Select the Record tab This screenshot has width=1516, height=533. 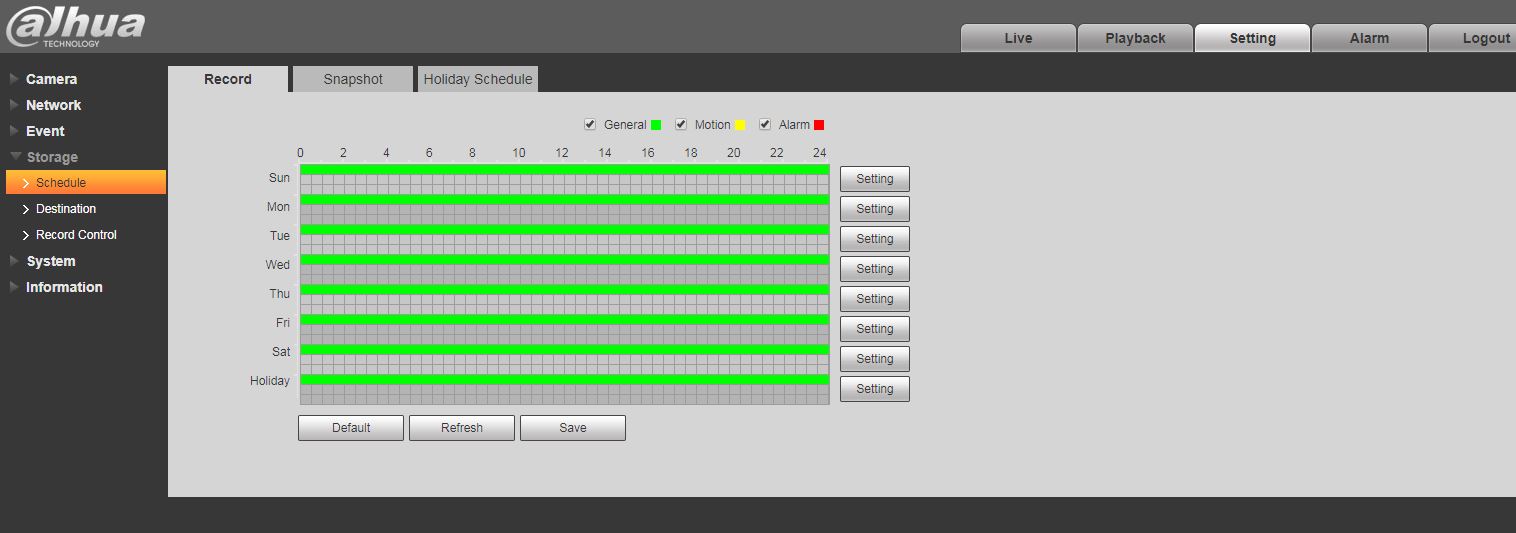[x=228, y=79]
